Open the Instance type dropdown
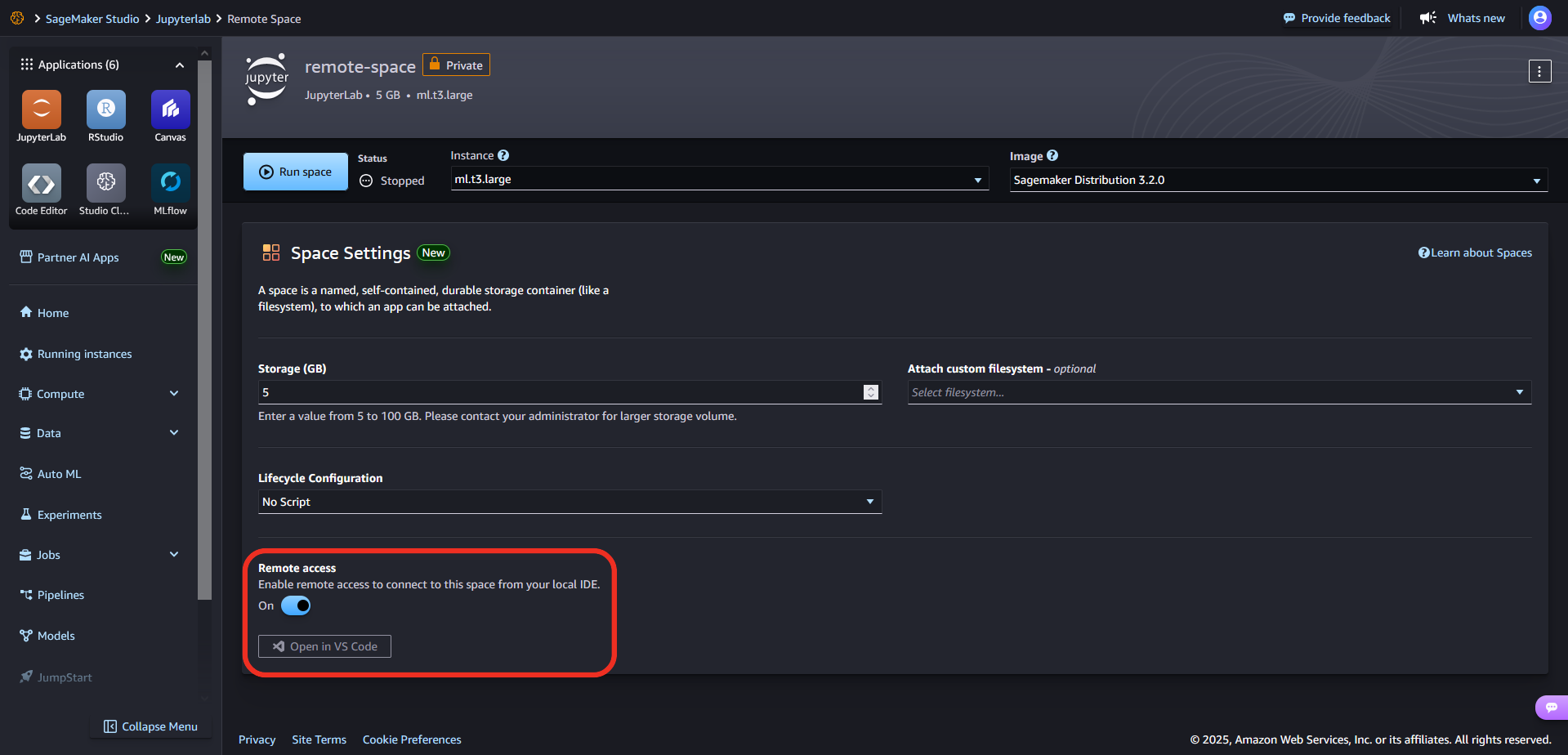This screenshot has width=1568, height=755. [720, 179]
